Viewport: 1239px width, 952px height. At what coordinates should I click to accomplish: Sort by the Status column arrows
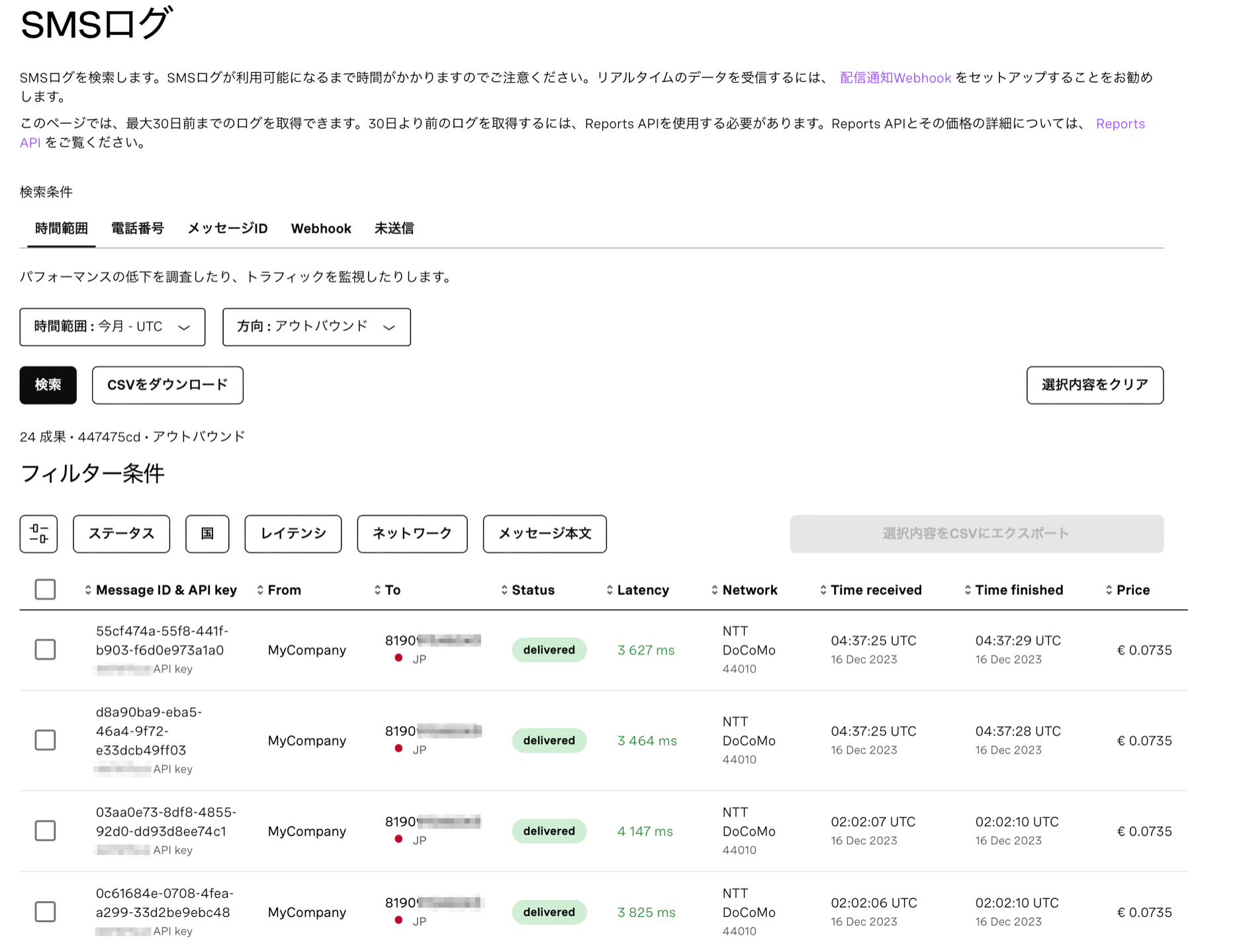pyautogui.click(x=504, y=590)
